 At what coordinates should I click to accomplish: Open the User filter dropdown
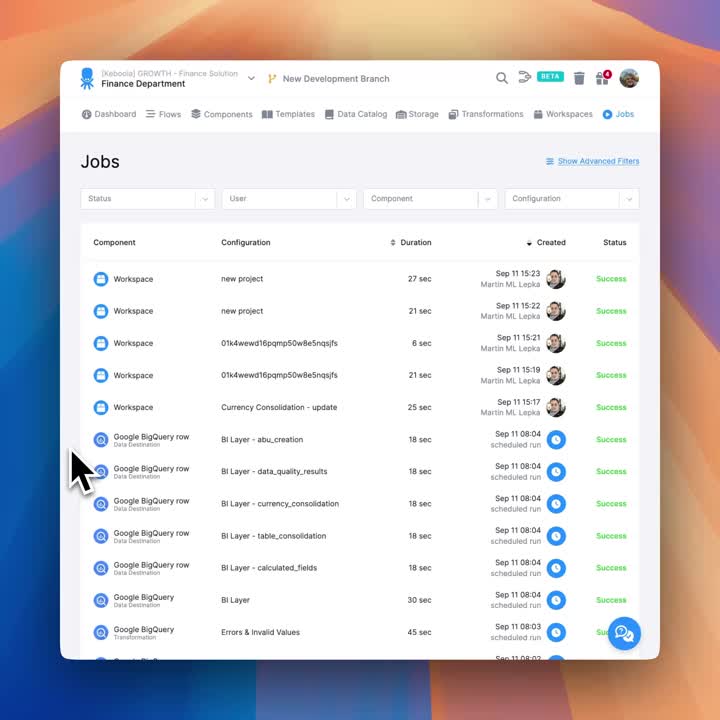pos(289,199)
